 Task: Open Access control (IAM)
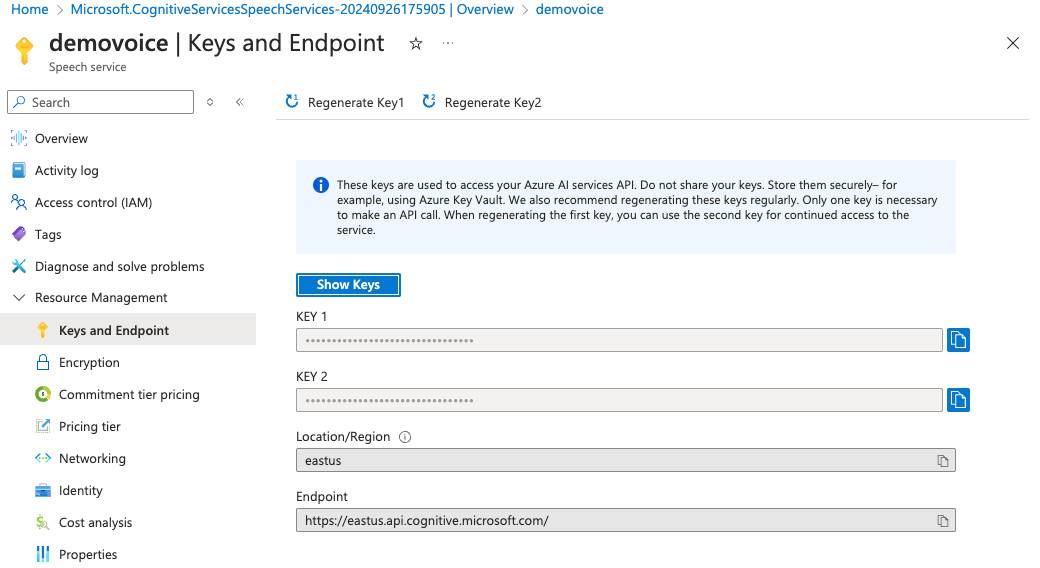pyautogui.click(x=93, y=203)
